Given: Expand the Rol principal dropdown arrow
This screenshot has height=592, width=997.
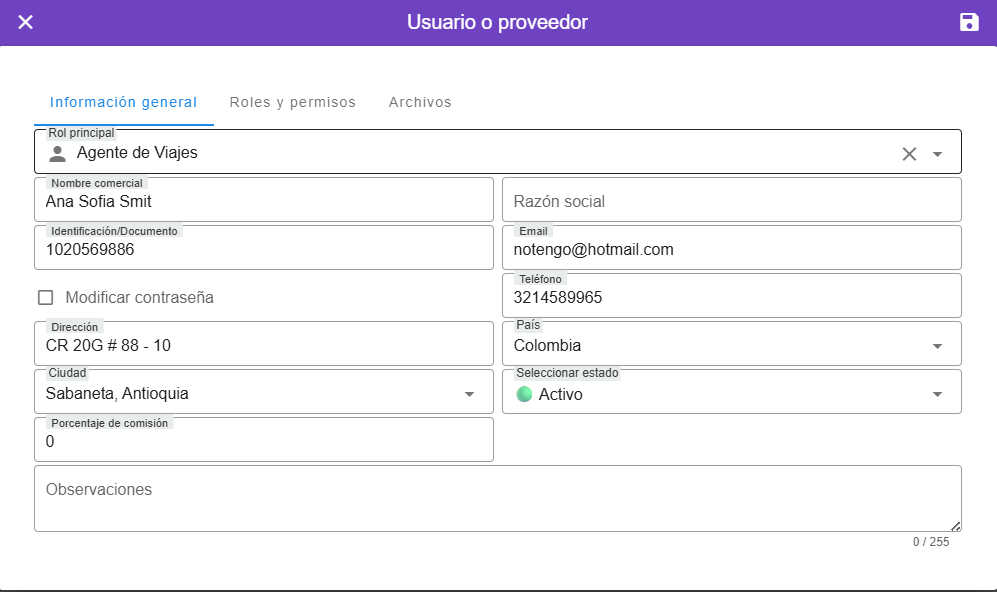Looking at the screenshot, I should (x=937, y=154).
